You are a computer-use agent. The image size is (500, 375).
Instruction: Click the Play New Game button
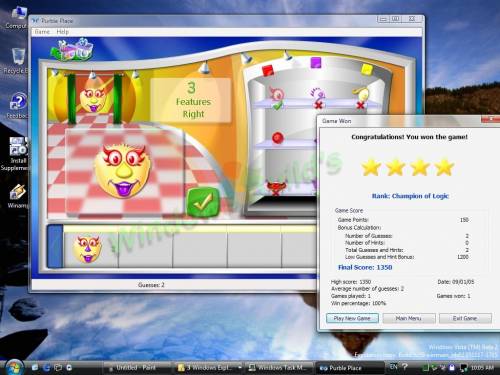[352, 318]
